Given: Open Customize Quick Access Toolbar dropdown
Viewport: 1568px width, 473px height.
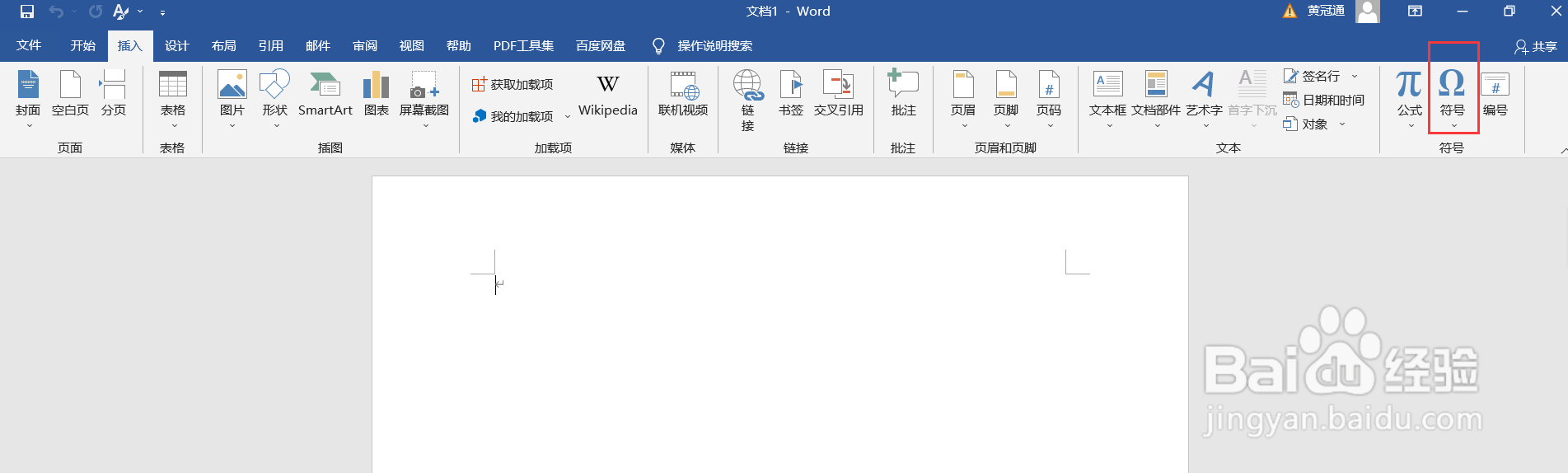Looking at the screenshot, I should point(162,12).
